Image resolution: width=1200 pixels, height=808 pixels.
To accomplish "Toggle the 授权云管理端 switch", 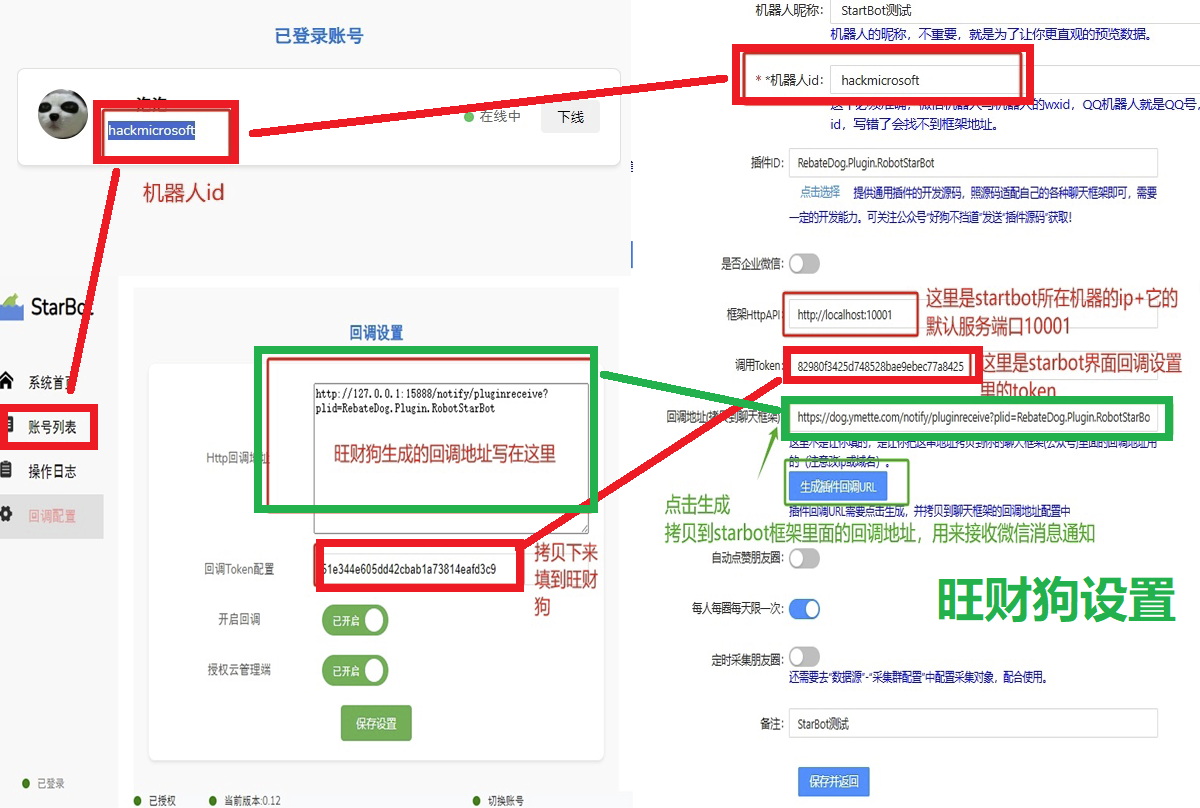I will tap(355, 670).
